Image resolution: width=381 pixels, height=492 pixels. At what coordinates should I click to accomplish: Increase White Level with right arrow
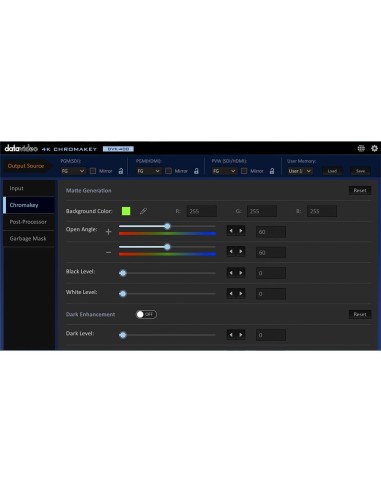(x=241, y=293)
